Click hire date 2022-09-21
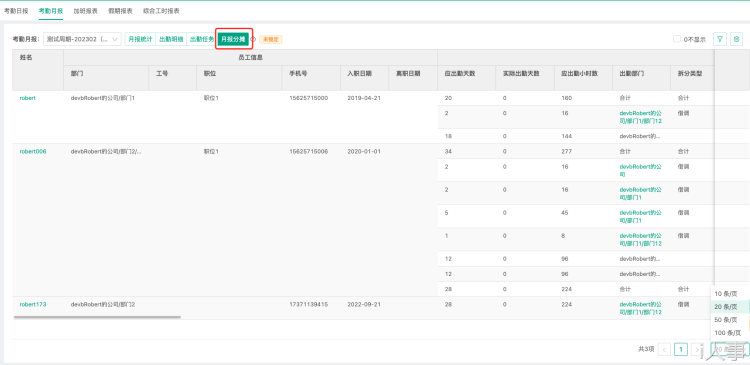Image resolution: width=750 pixels, height=365 pixels. pos(364,304)
